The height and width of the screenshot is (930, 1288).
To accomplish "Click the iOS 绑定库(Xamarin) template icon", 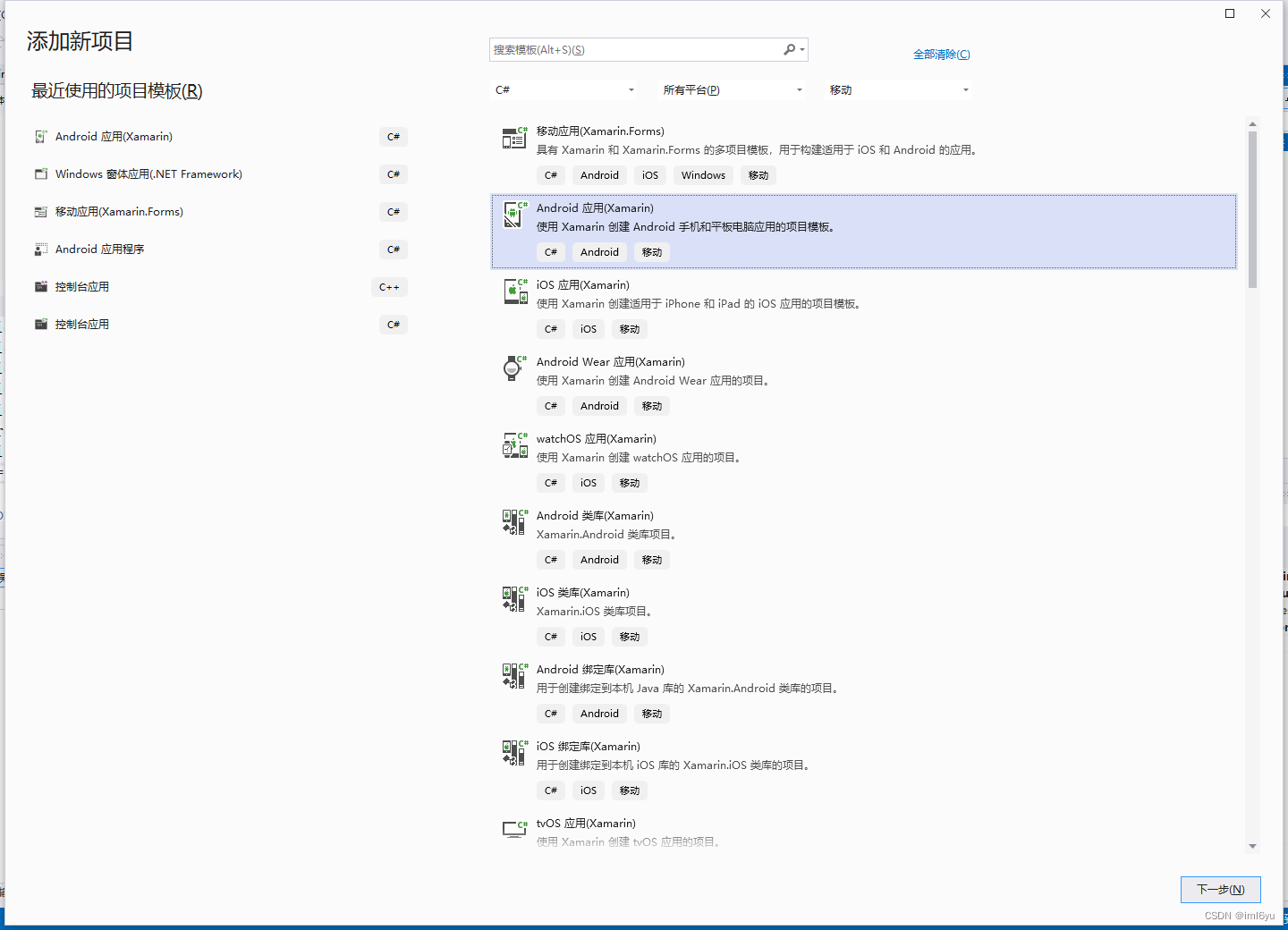I will (514, 753).
